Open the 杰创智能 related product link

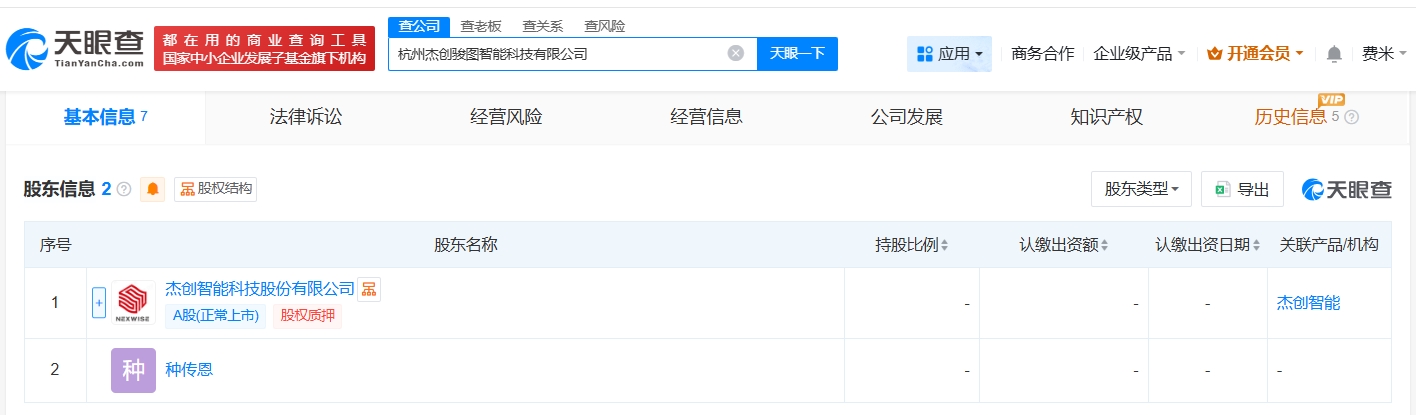tap(1309, 303)
